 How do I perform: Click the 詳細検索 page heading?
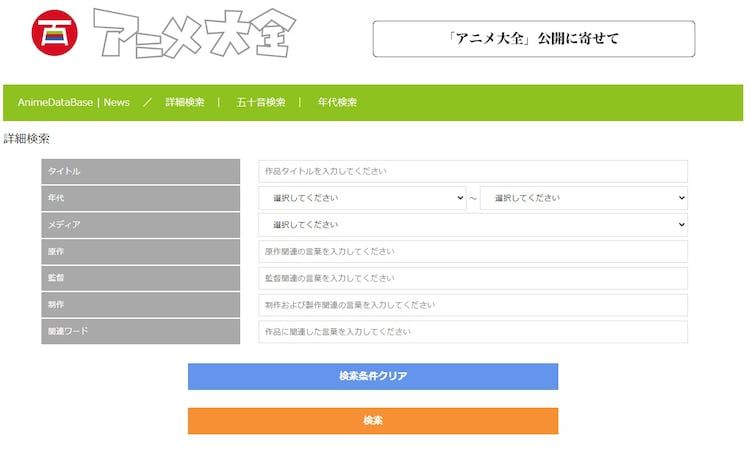pyautogui.click(x=27, y=139)
